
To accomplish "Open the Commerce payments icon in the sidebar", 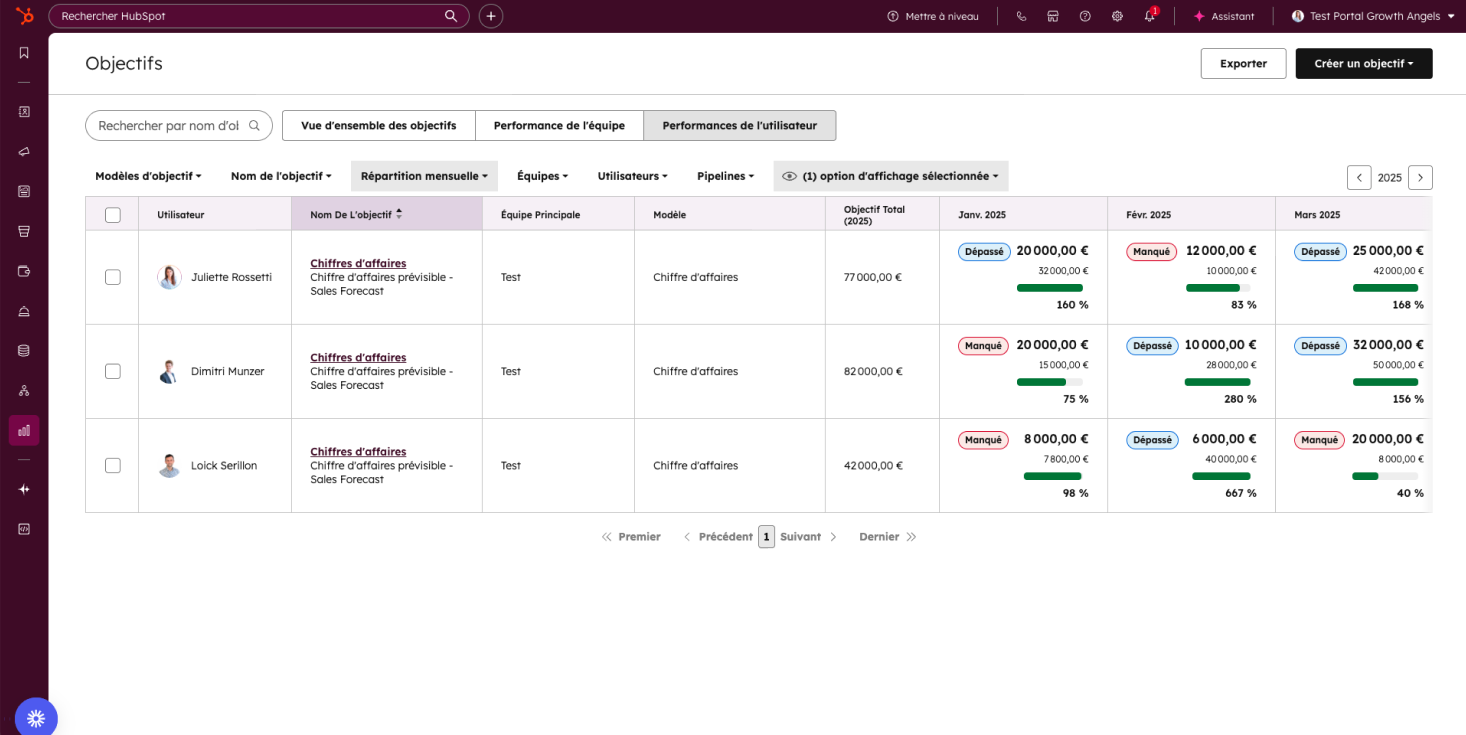I will pos(24,271).
